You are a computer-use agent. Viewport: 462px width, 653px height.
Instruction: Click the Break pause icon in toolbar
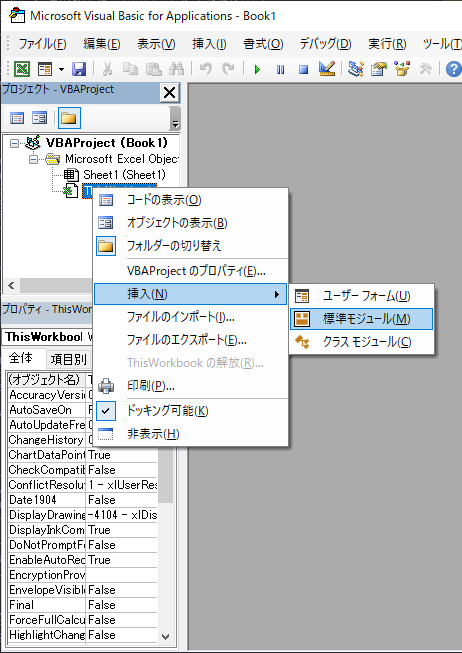point(280,69)
